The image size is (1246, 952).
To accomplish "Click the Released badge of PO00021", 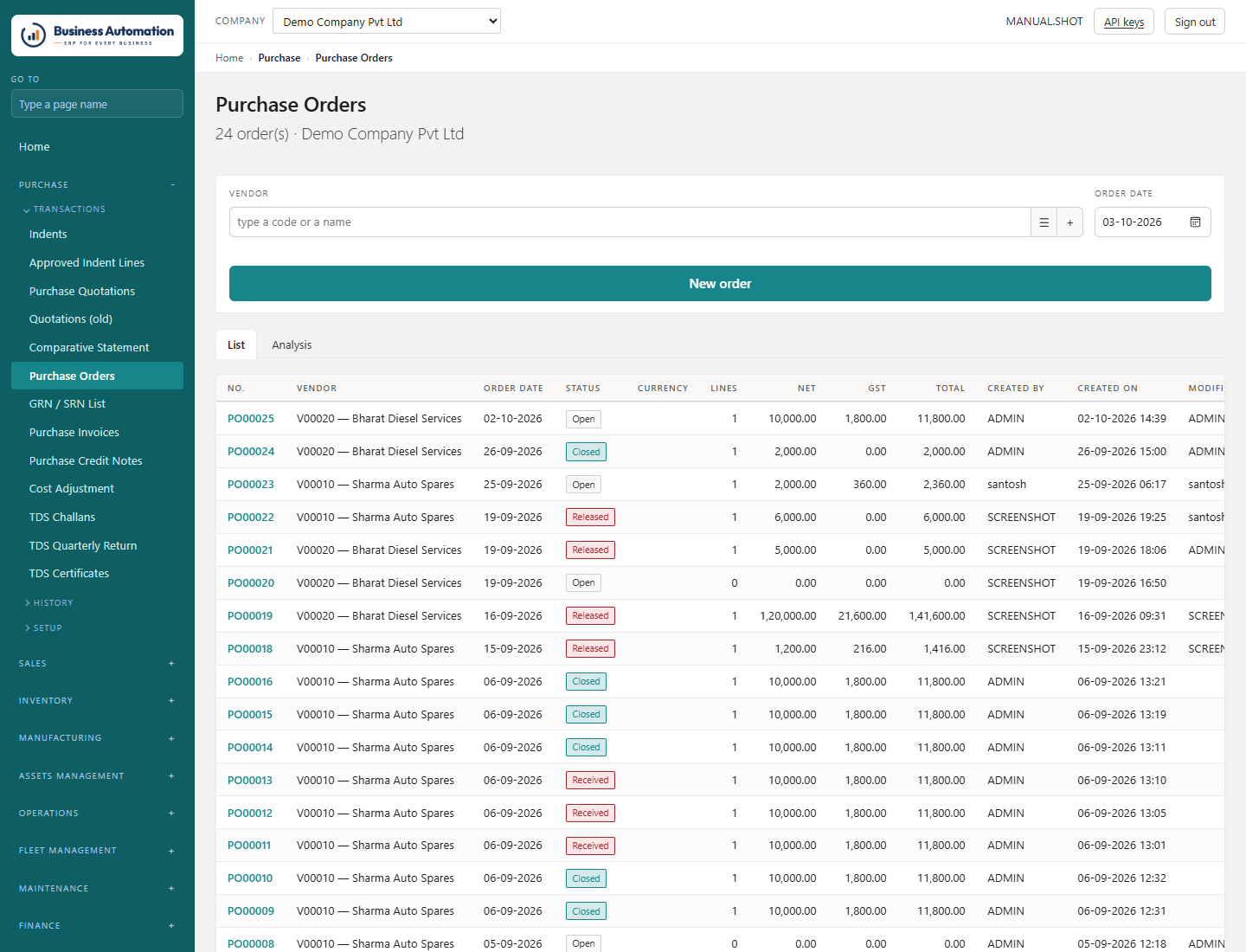I will point(590,550).
